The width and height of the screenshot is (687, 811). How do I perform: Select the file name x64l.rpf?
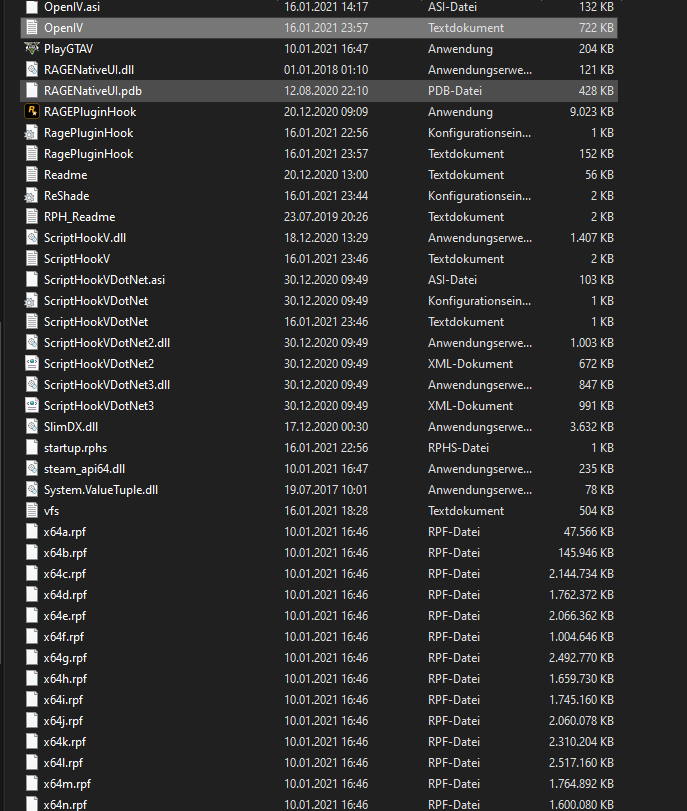(63, 763)
